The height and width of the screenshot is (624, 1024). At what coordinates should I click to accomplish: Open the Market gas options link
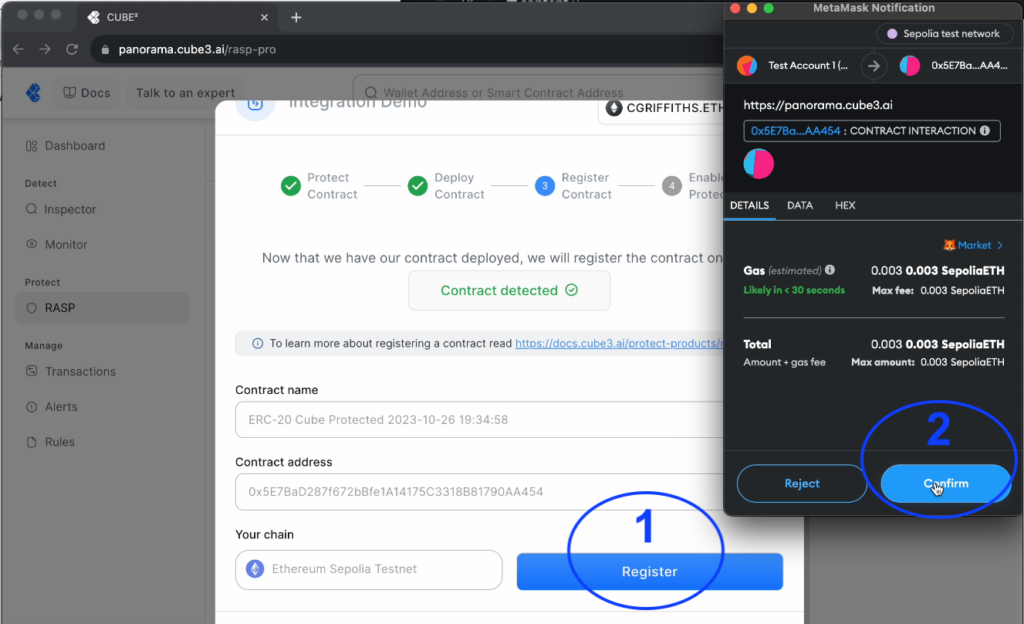pyautogui.click(x=973, y=245)
